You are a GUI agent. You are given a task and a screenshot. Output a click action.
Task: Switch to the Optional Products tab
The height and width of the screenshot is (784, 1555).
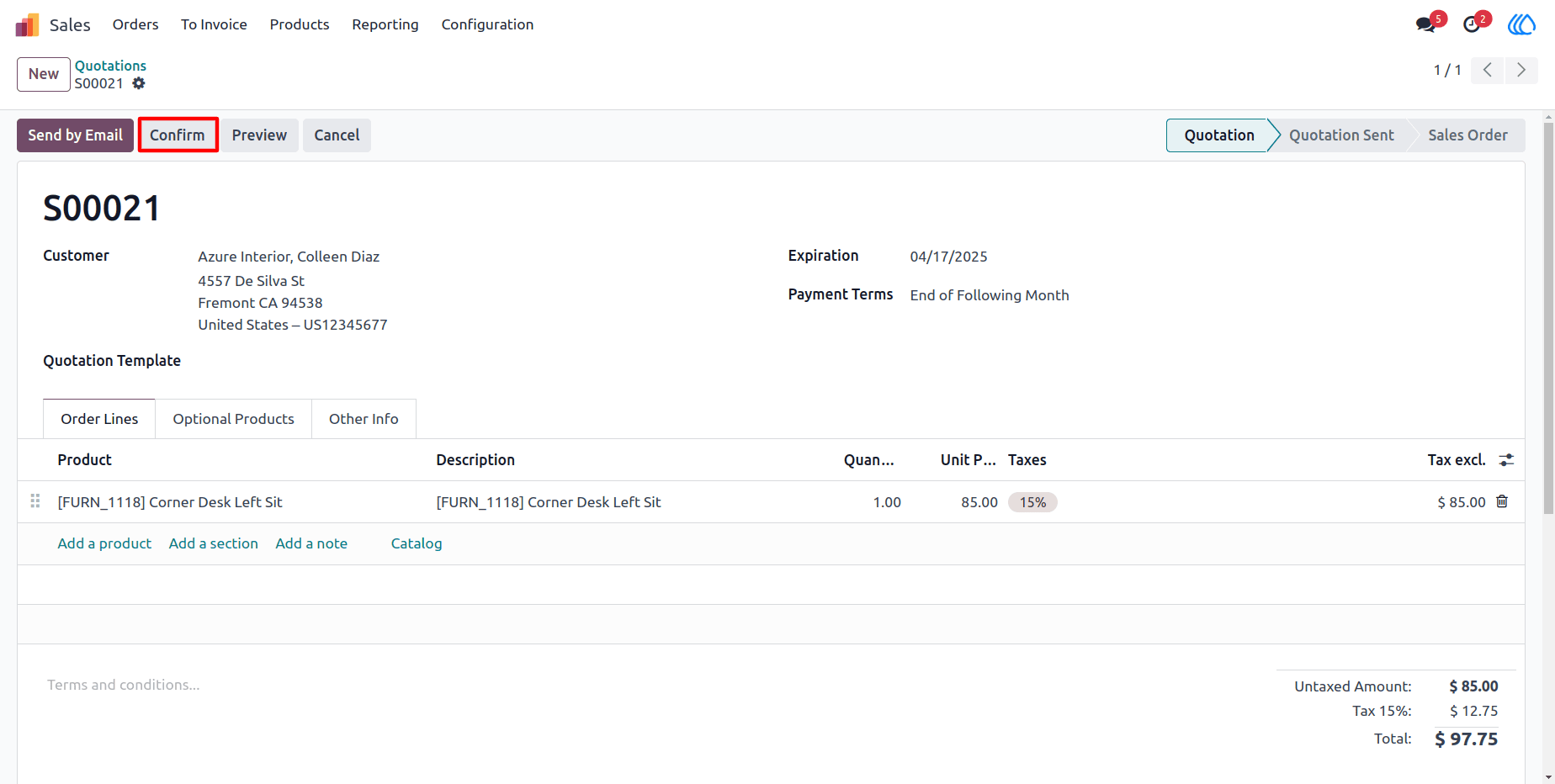(x=234, y=419)
